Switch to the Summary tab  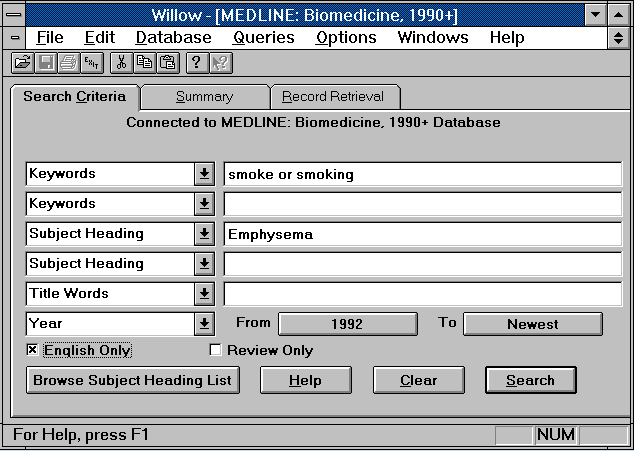pos(205,97)
